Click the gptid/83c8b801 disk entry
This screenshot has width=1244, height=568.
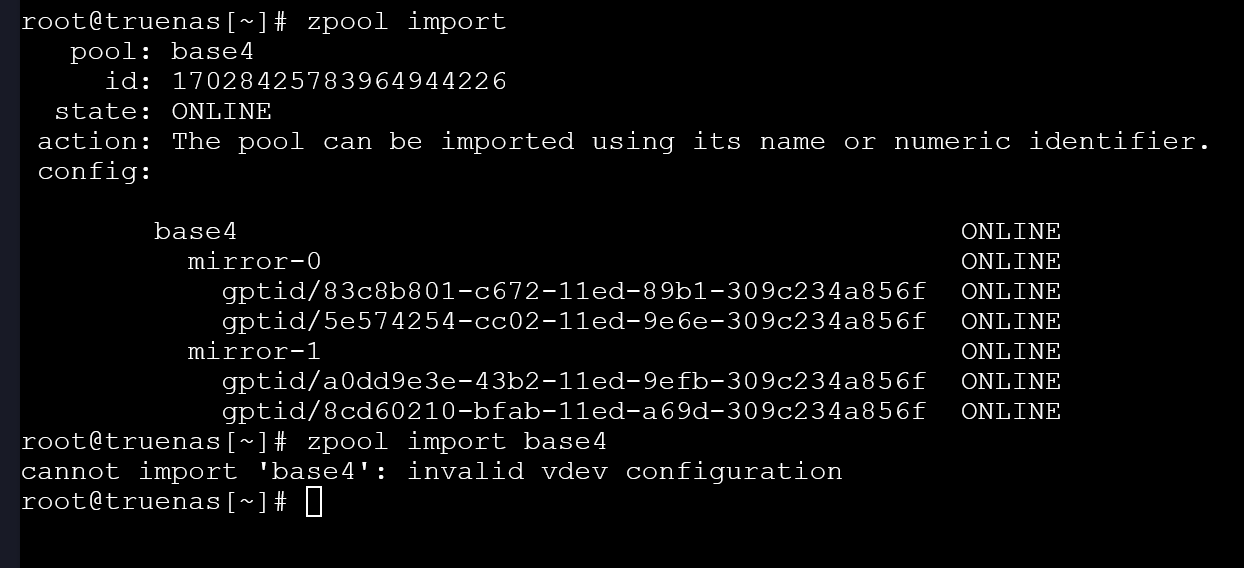[x=573, y=292]
